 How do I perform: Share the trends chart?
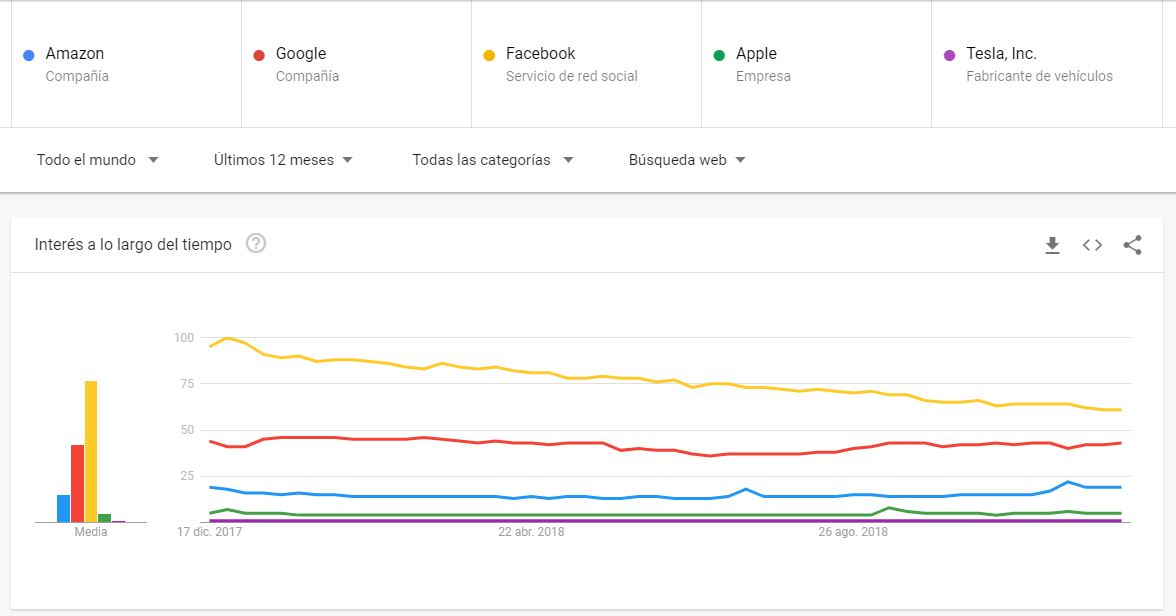coord(1132,244)
